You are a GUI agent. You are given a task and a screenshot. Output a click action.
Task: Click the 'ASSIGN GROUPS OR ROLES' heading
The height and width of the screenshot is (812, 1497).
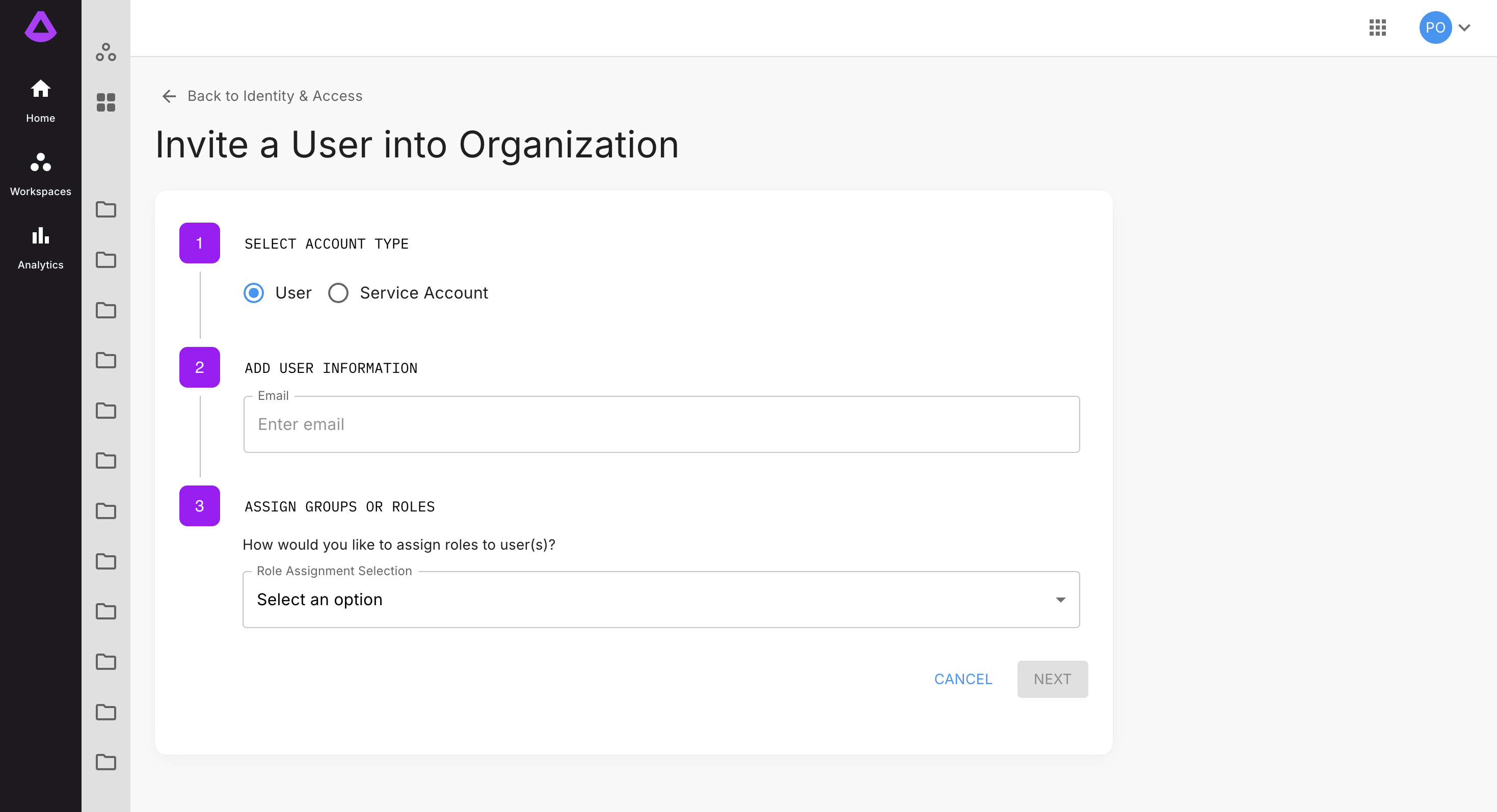coord(339,506)
